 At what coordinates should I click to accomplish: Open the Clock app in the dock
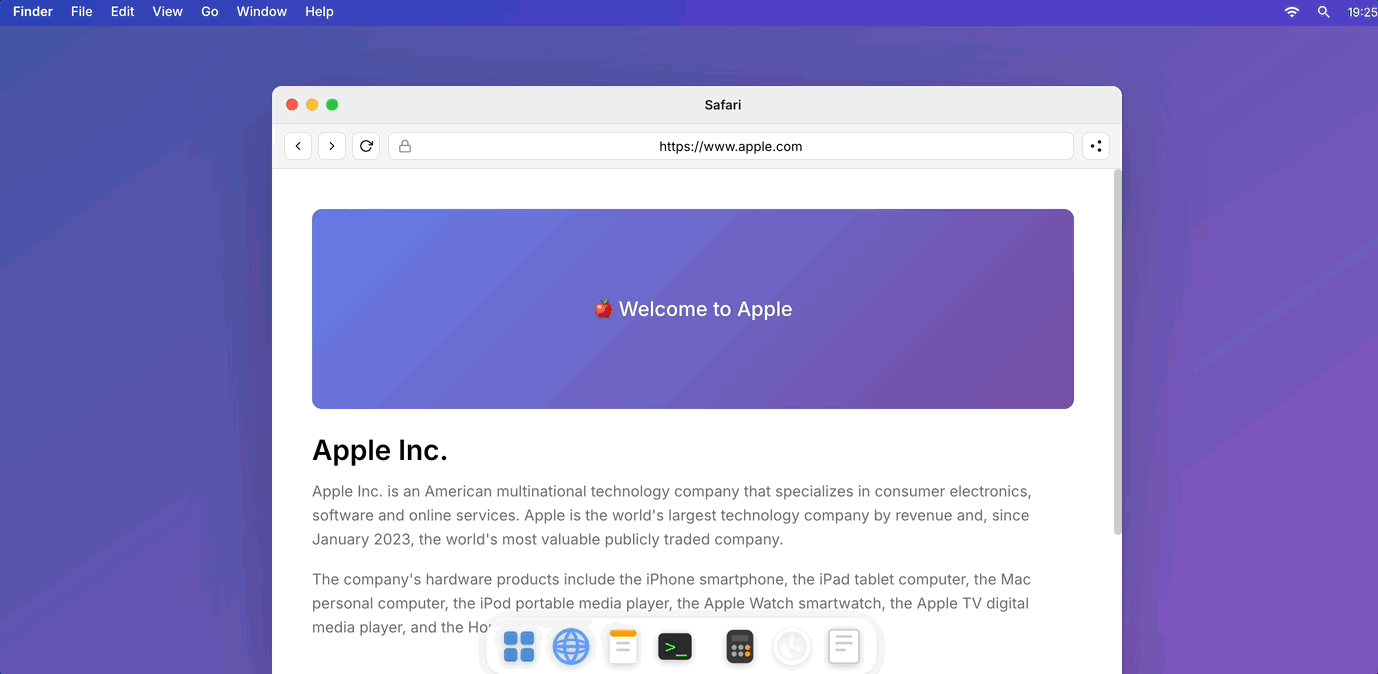point(792,647)
